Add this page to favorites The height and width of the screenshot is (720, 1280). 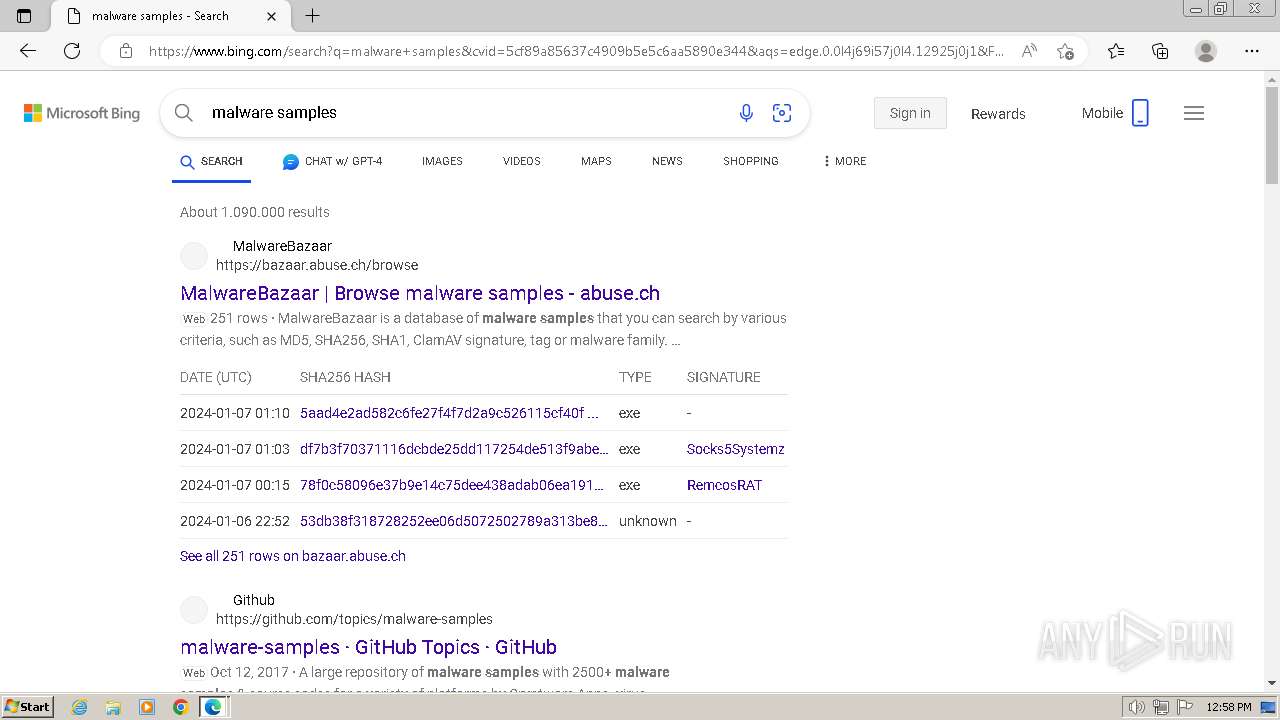tap(1065, 51)
